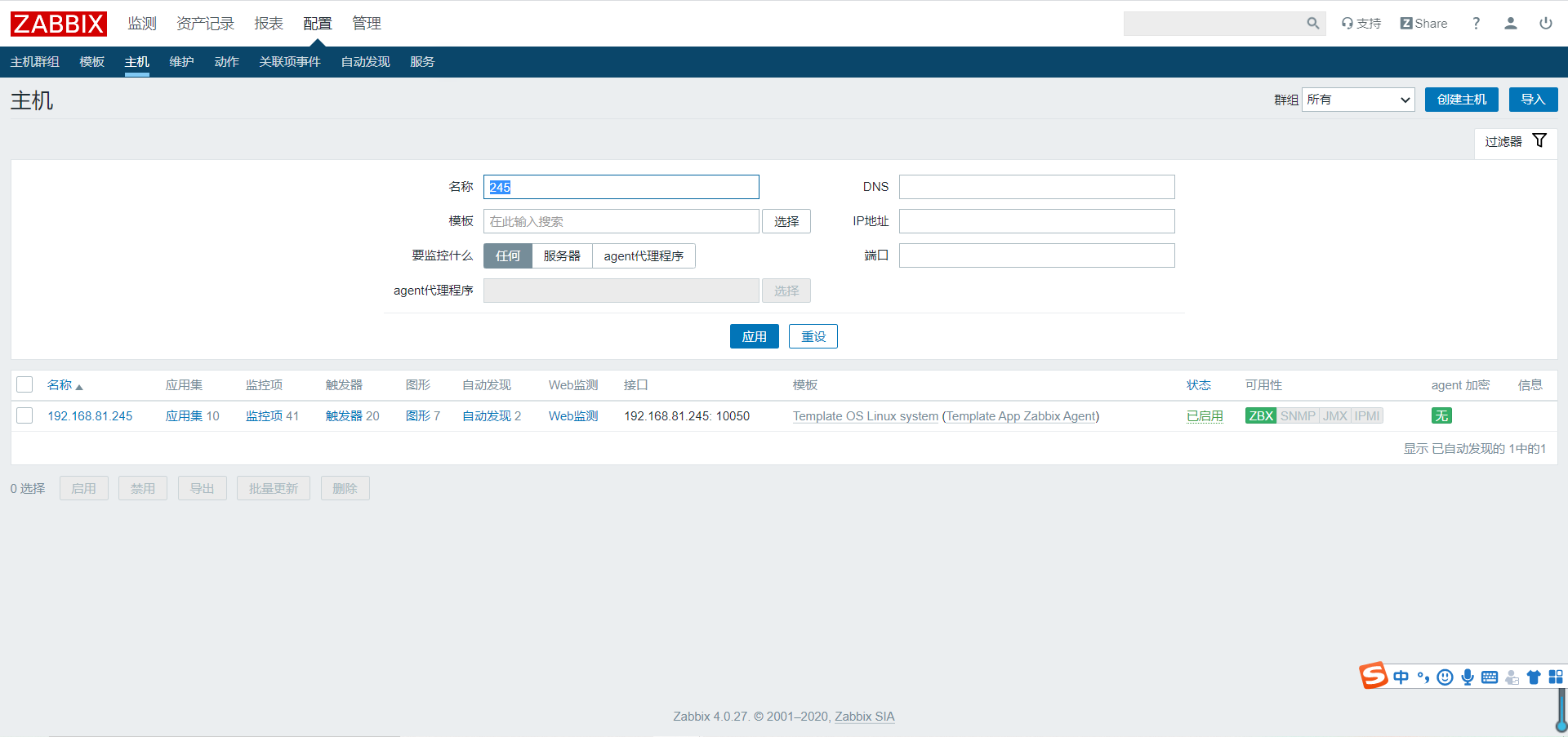This screenshot has width=1568, height=737.
Task: Click the 创建主机 button
Action: [1462, 100]
